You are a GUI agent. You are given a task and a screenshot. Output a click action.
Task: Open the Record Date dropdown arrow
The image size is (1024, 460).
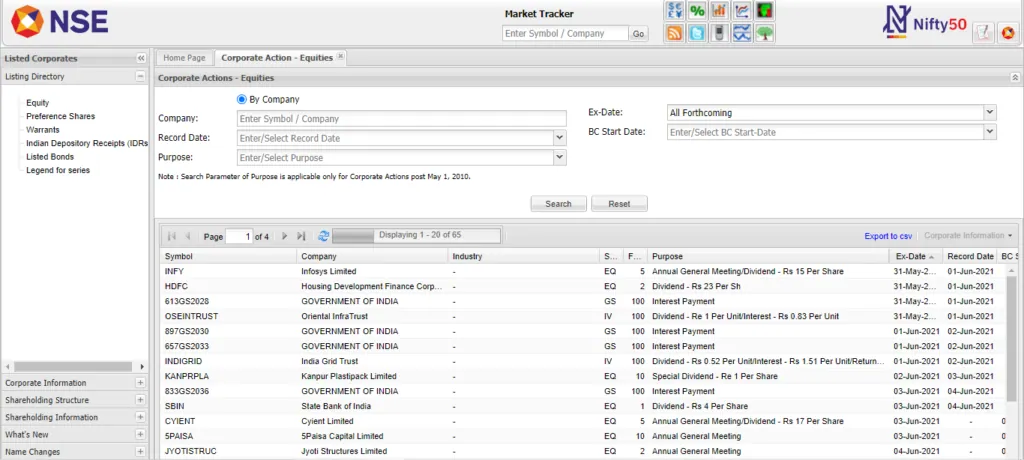(x=560, y=138)
